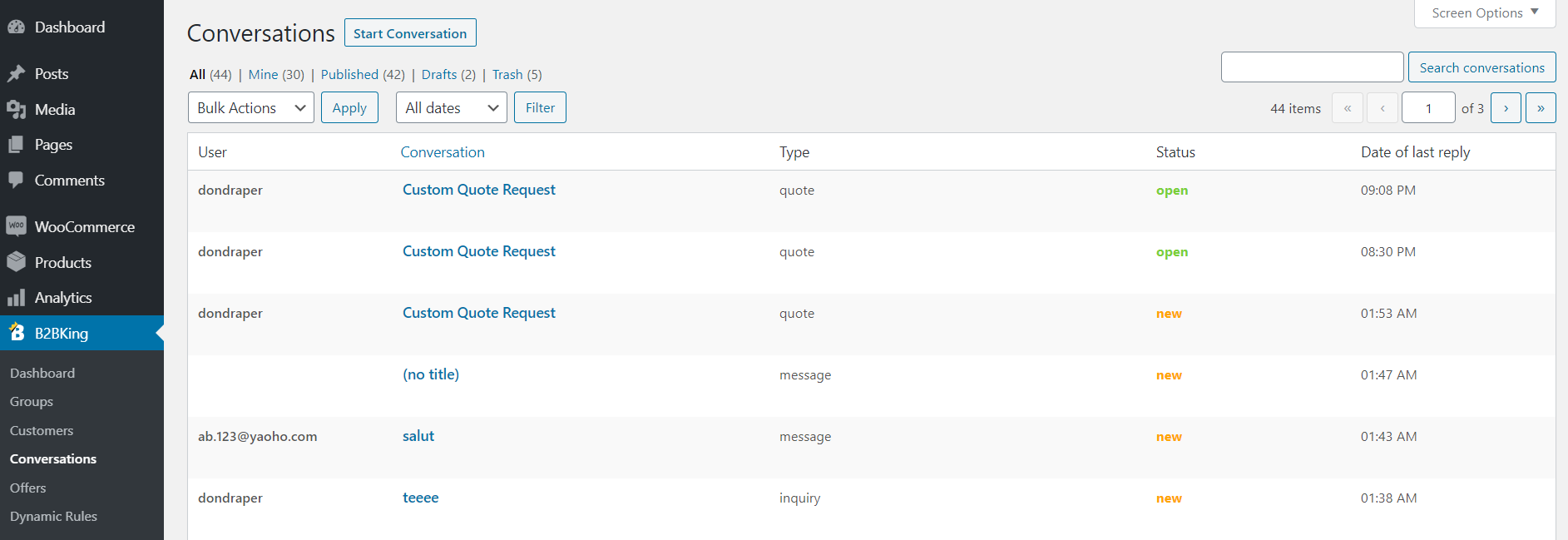Image resolution: width=1568 pixels, height=540 pixels.
Task: Open the Media library icon
Action: pos(16,110)
